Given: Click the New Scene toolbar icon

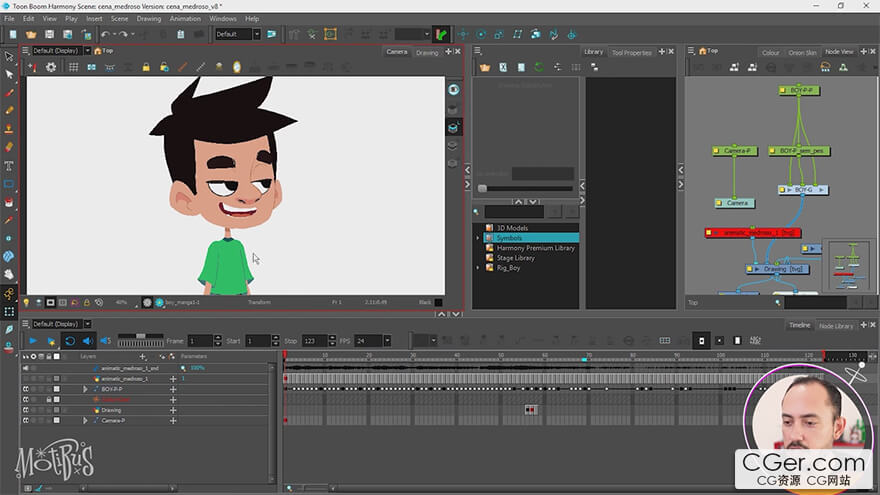Looking at the screenshot, I should point(13,35).
